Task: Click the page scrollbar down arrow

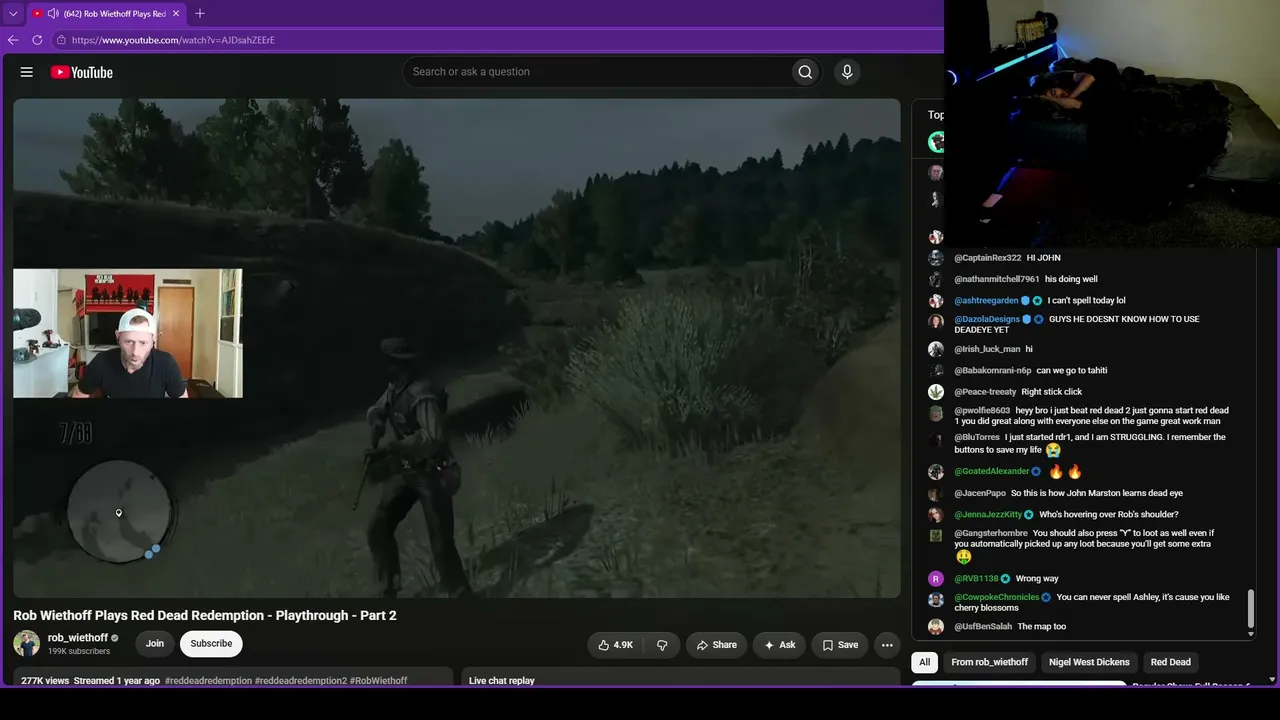Action: tap(1272, 680)
